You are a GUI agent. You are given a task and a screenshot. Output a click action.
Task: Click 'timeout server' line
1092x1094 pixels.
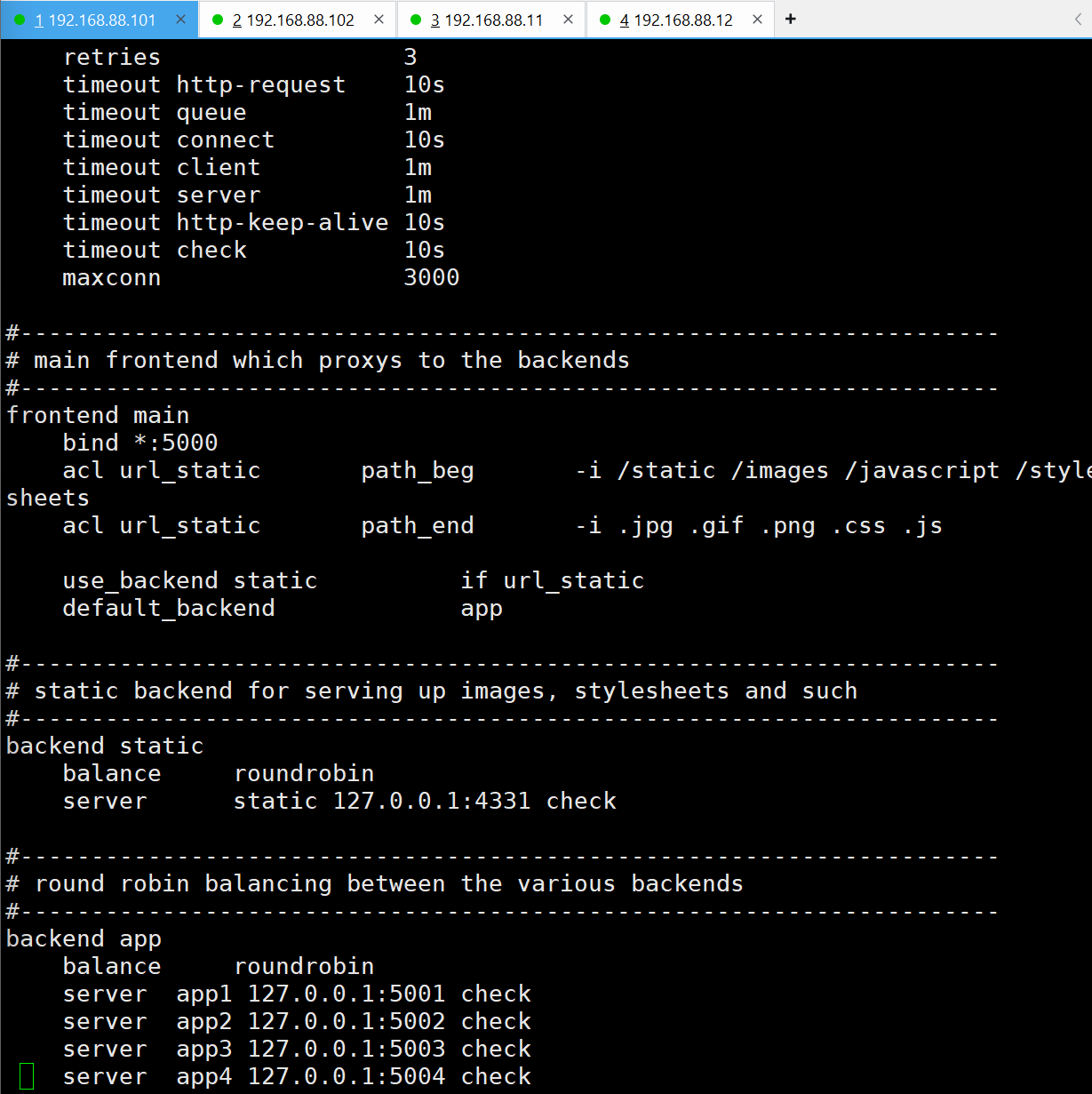pos(247,195)
